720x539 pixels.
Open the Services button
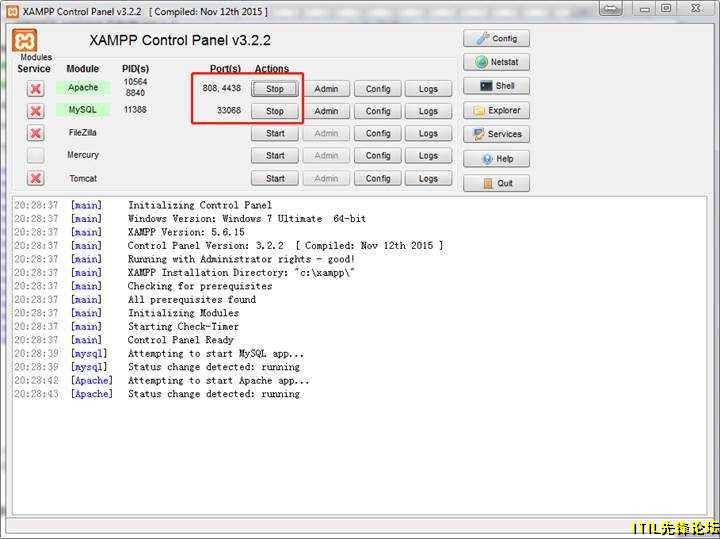[496, 134]
